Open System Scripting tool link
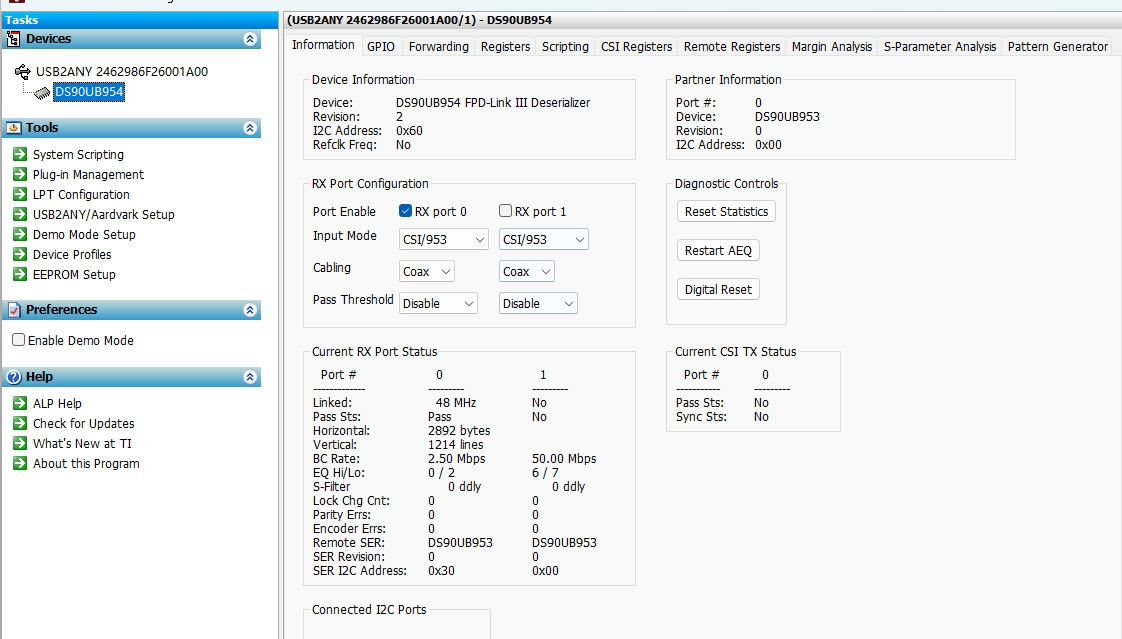The image size is (1122, 639). click(78, 155)
